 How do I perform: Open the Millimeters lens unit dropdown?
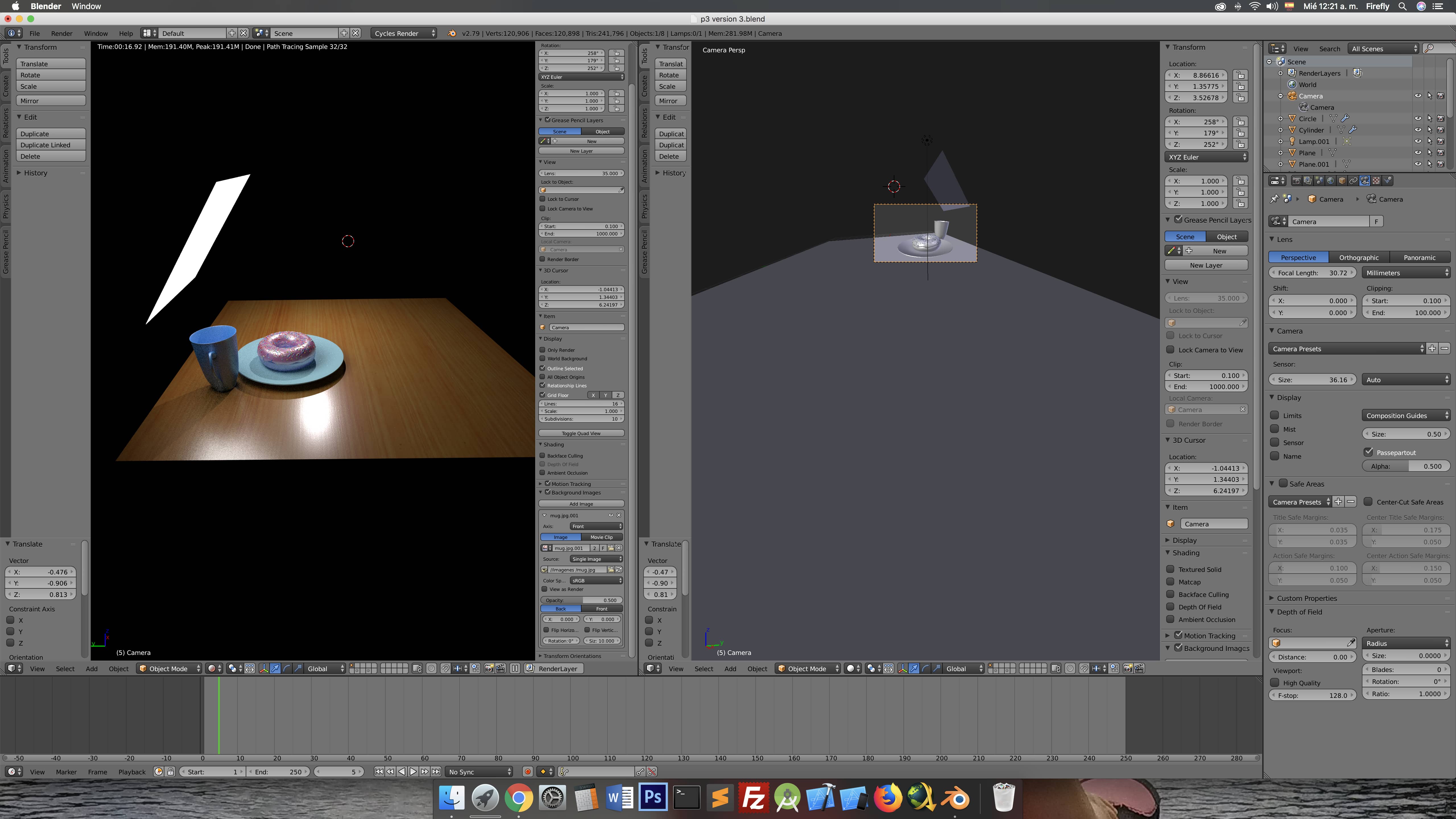click(1406, 273)
